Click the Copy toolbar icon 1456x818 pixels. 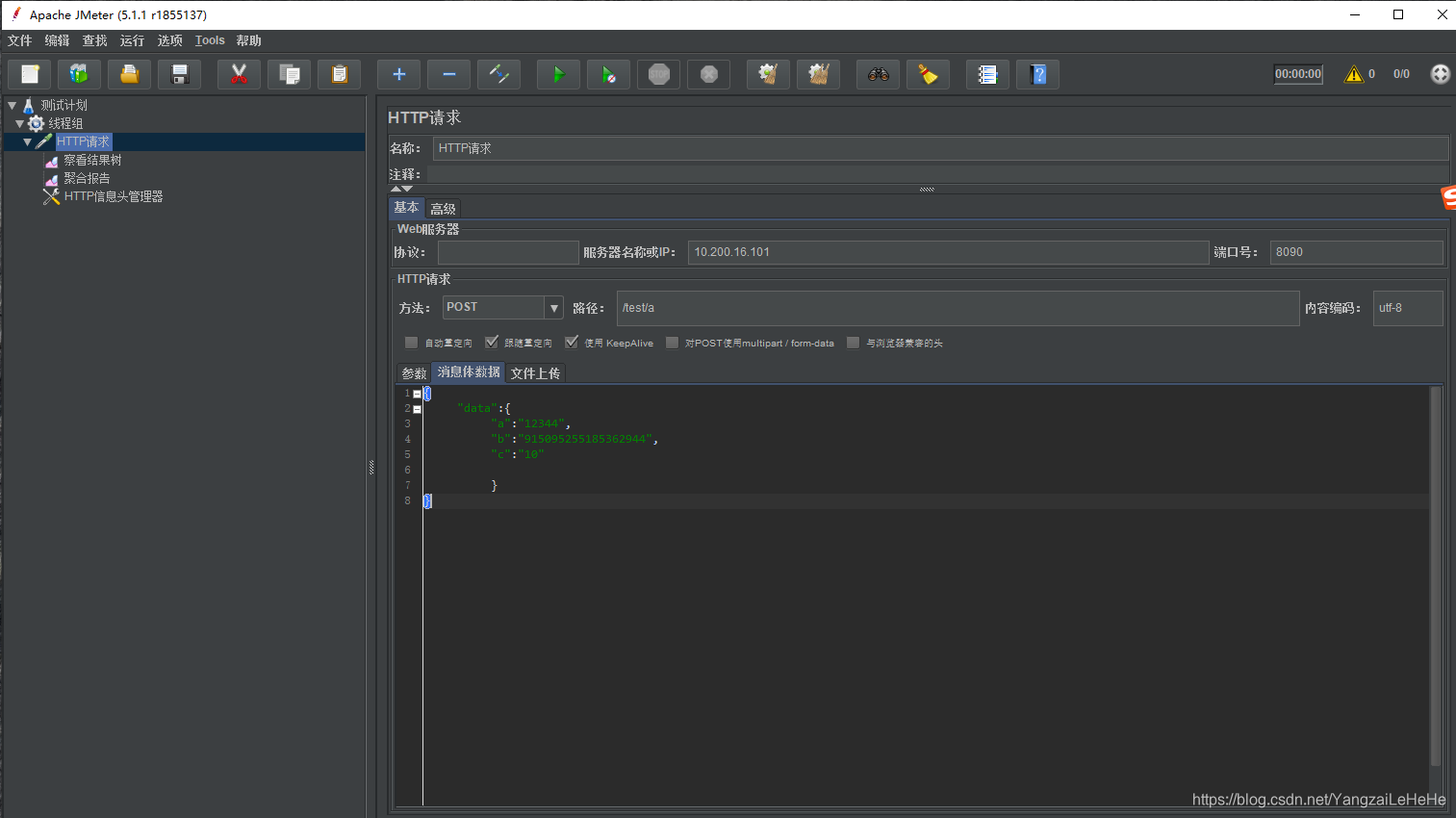[x=289, y=74]
